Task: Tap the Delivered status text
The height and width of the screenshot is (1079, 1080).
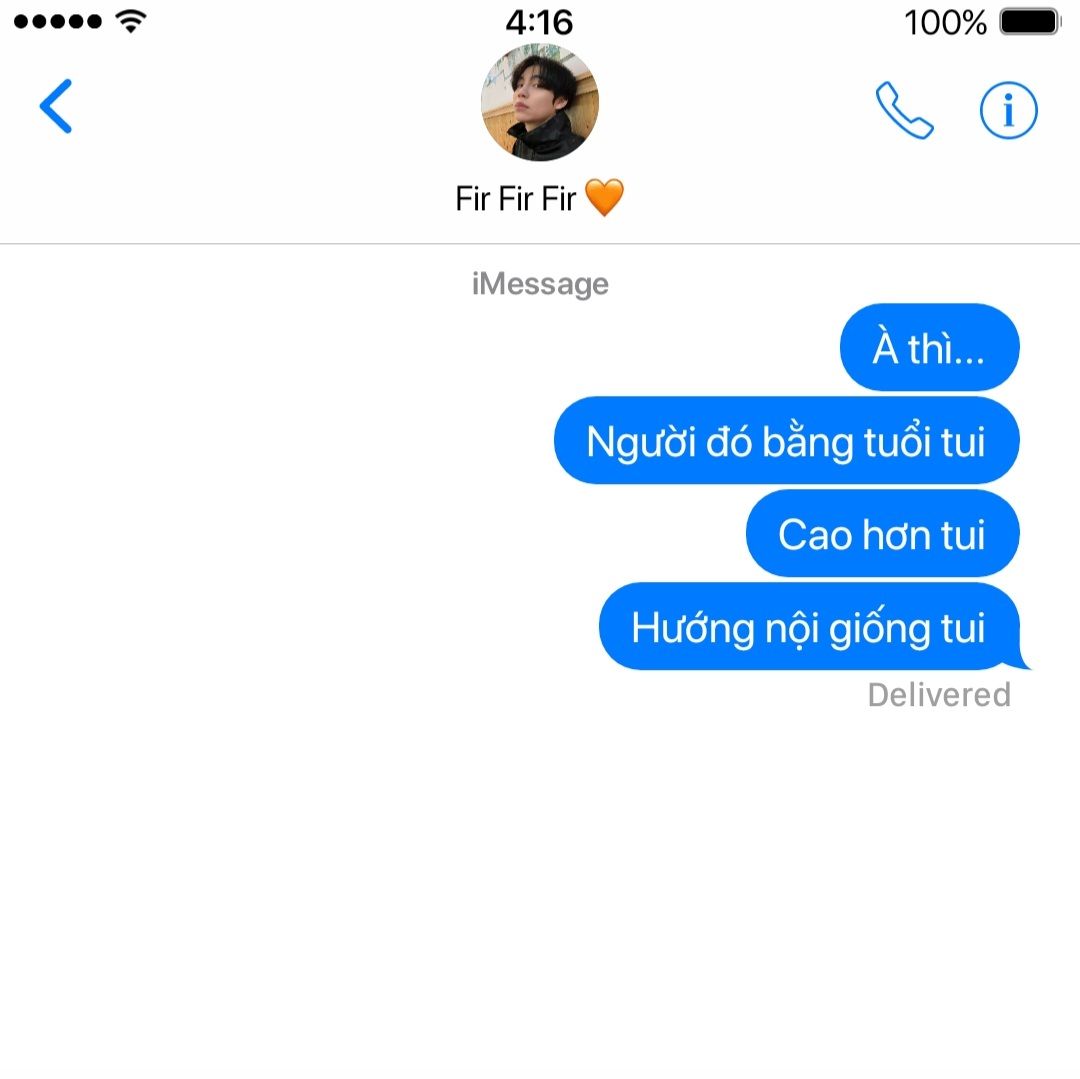Action: (x=939, y=695)
